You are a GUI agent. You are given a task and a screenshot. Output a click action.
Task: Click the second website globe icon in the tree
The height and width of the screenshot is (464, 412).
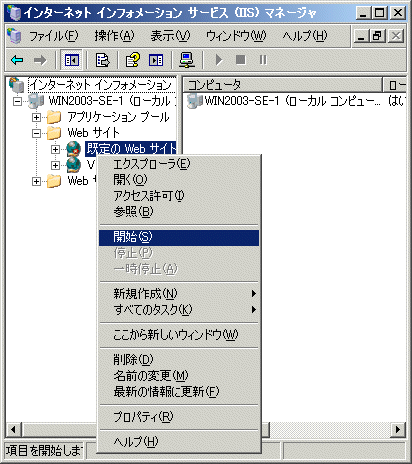point(74,165)
